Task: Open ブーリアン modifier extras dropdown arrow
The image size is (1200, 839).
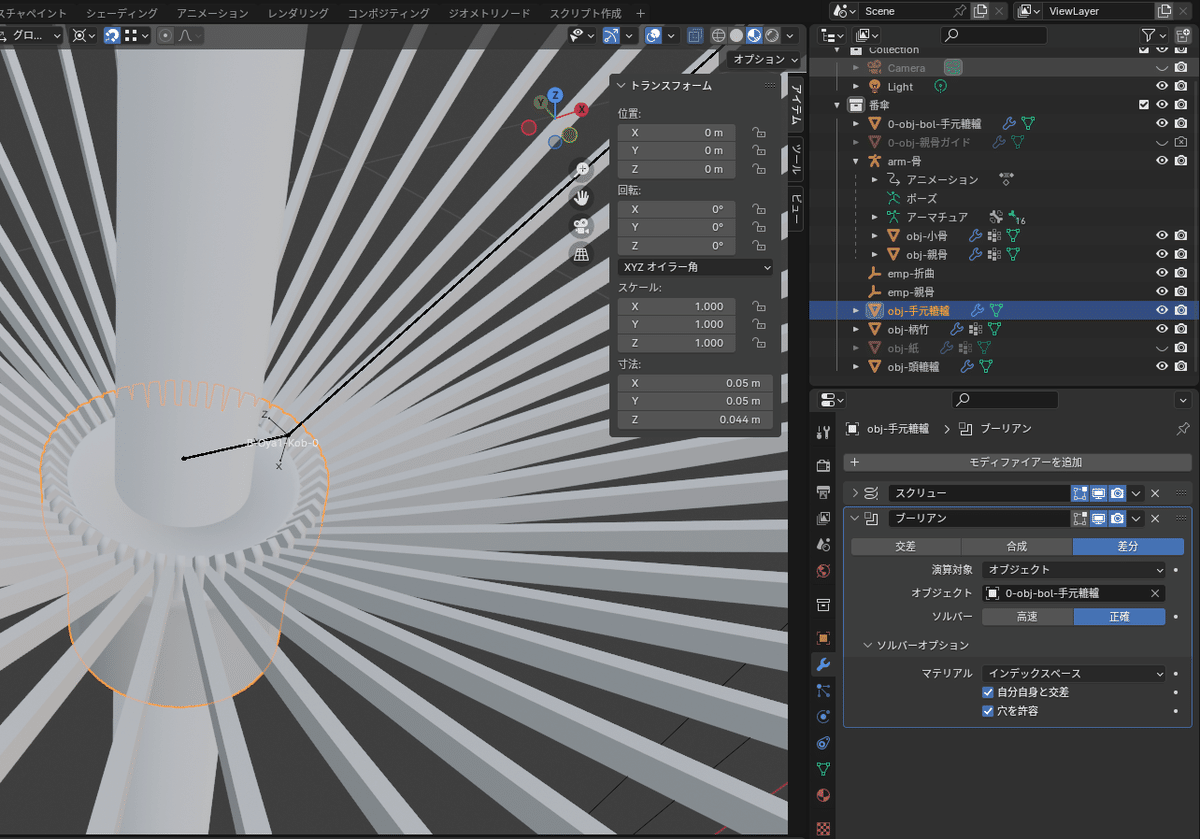Action: (x=1137, y=519)
